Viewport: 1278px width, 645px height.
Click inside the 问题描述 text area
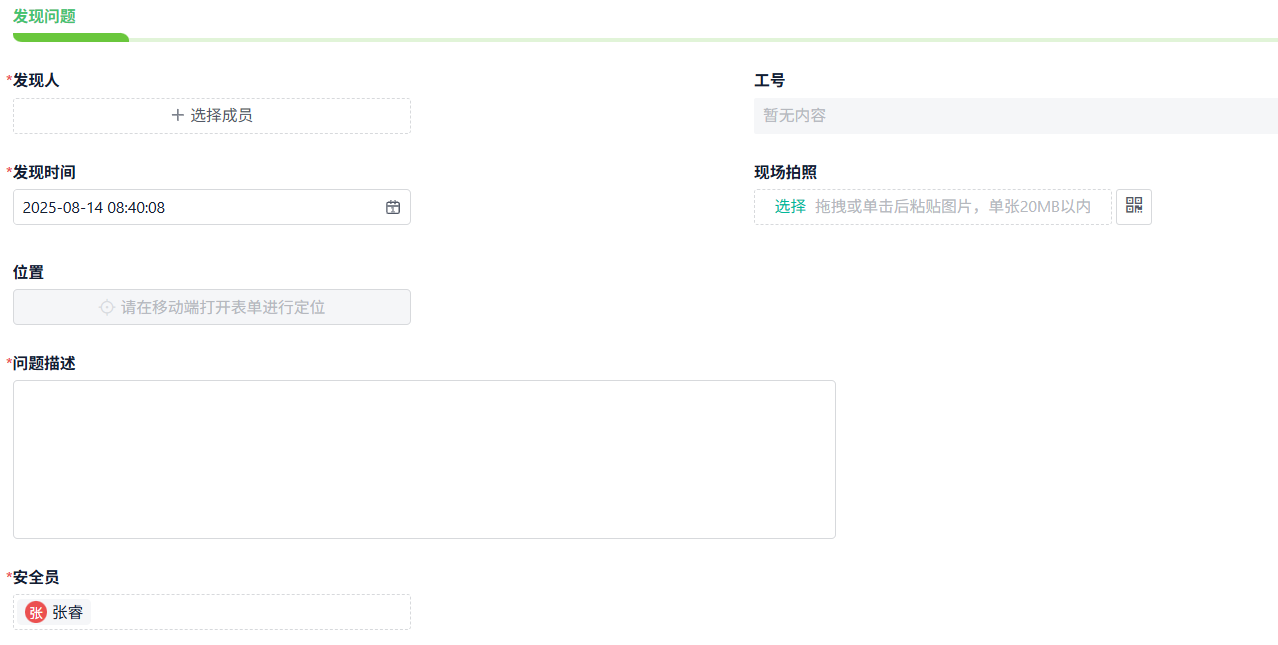[424, 458]
